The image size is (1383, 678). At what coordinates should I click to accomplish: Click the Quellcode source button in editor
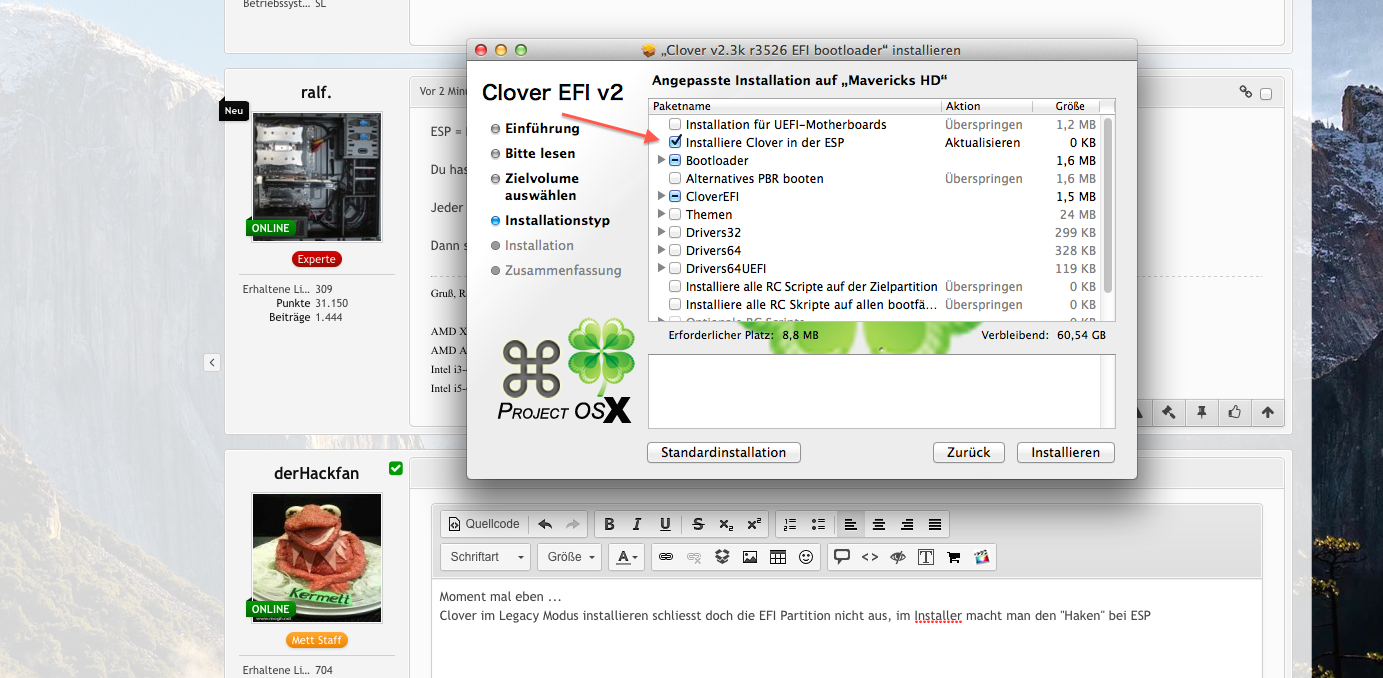(x=484, y=524)
